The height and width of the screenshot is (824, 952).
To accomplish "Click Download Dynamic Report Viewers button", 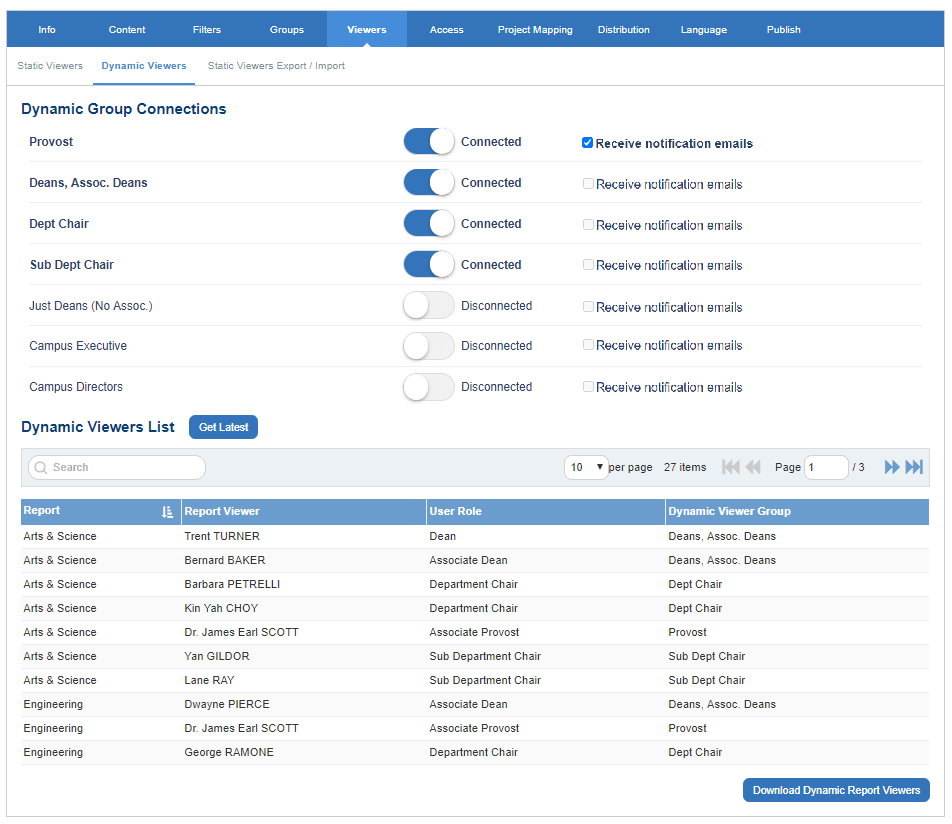I will (x=836, y=790).
